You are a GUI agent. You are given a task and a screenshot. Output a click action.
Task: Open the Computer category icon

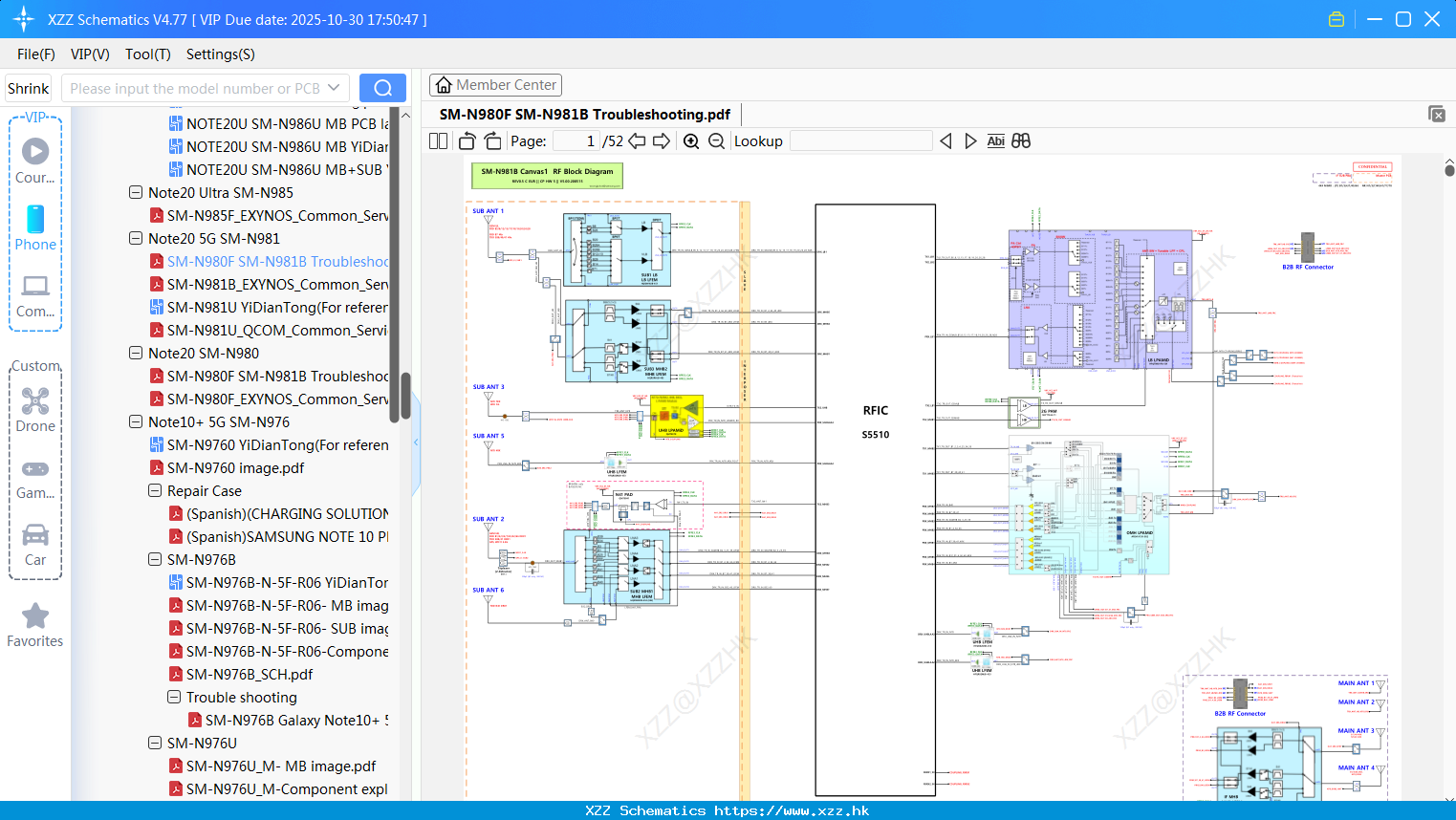[35, 286]
